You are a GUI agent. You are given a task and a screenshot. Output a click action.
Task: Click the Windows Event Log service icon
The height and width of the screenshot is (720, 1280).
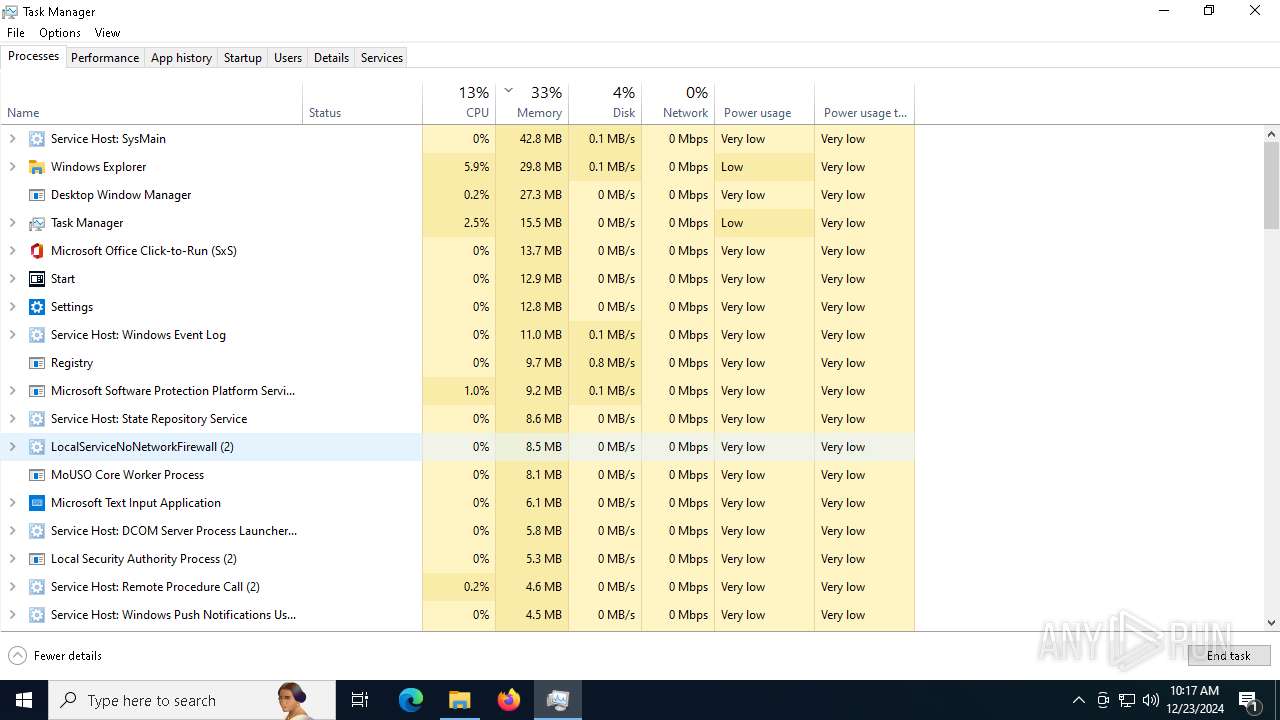pyautogui.click(x=37, y=335)
